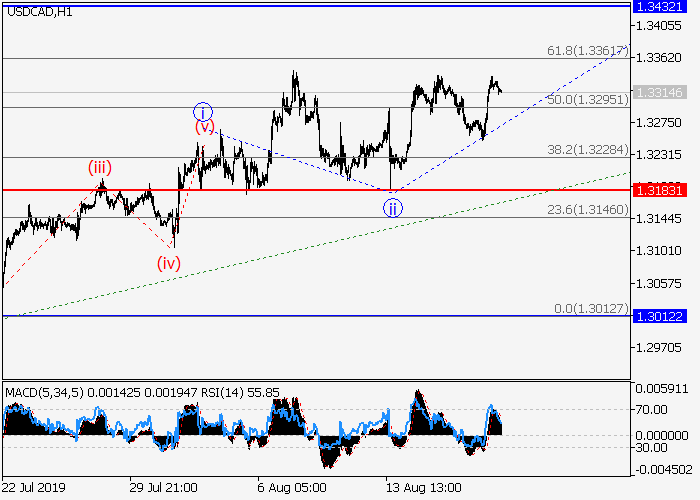This screenshot has height=500, width=700.
Task: Click the red horizontal support line
Action: pyautogui.click(x=300, y=189)
